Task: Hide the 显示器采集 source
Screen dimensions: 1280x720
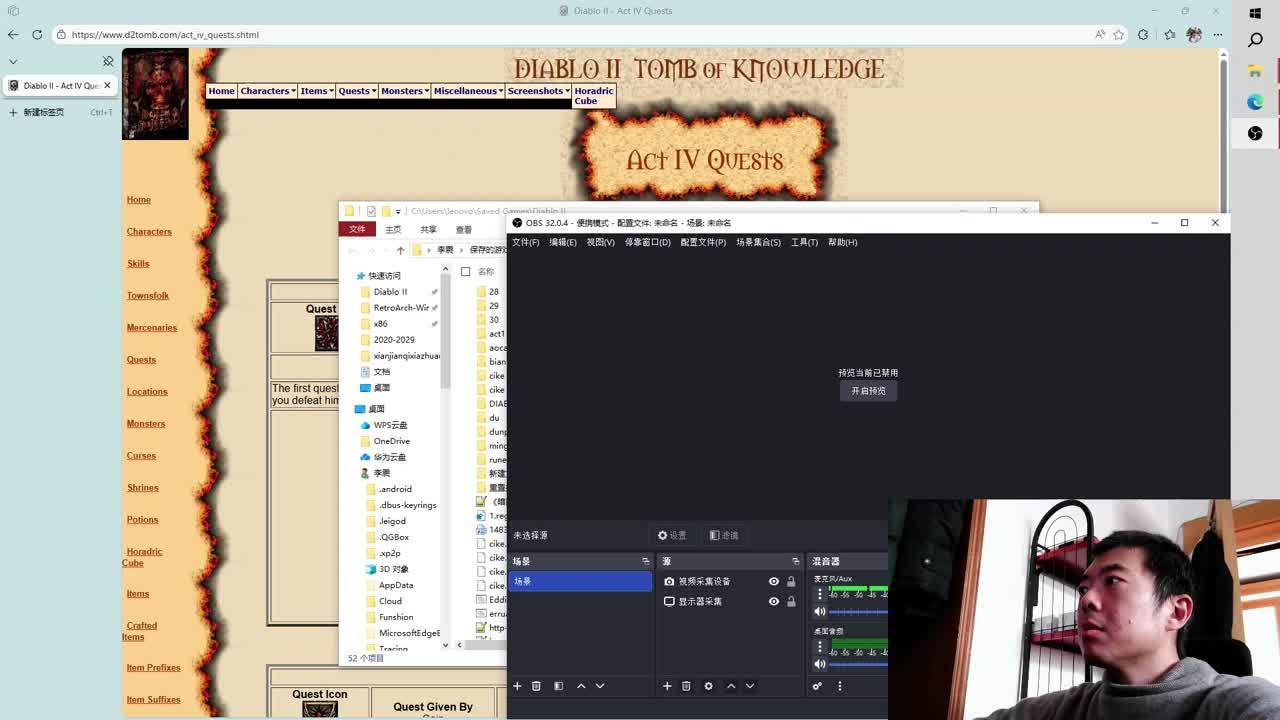Action: 773,601
